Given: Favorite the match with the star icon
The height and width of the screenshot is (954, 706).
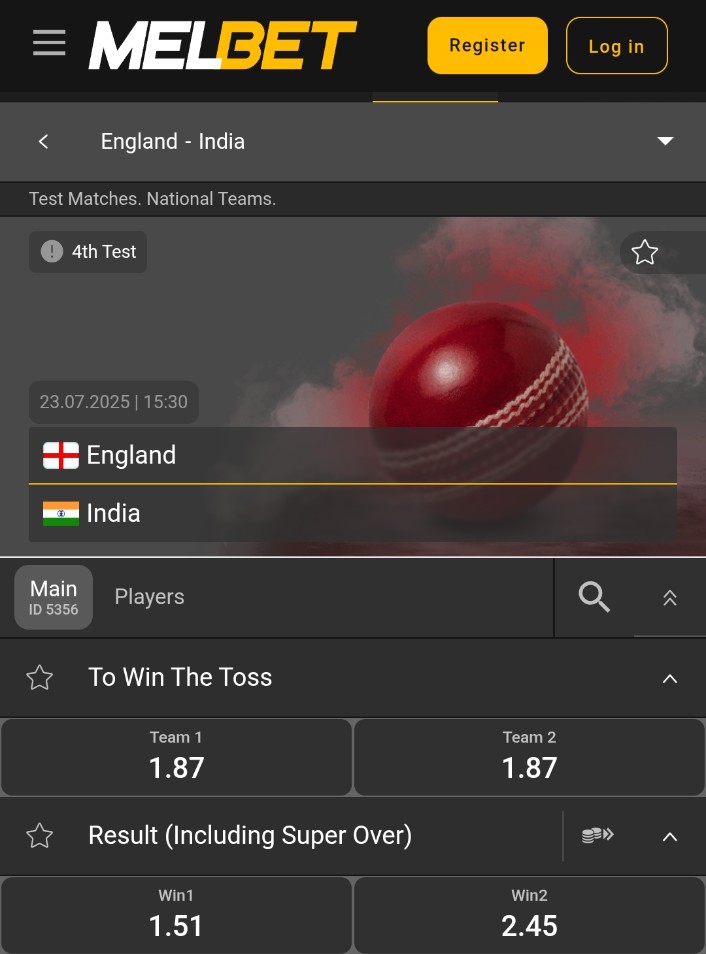Looking at the screenshot, I should tap(645, 252).
